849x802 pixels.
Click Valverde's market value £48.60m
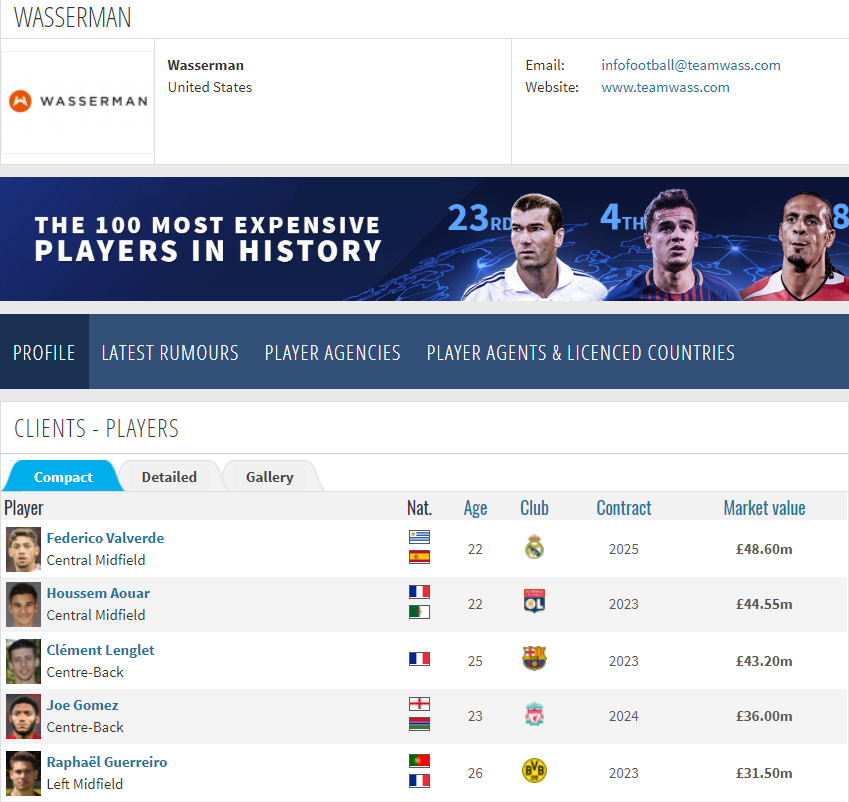764,549
